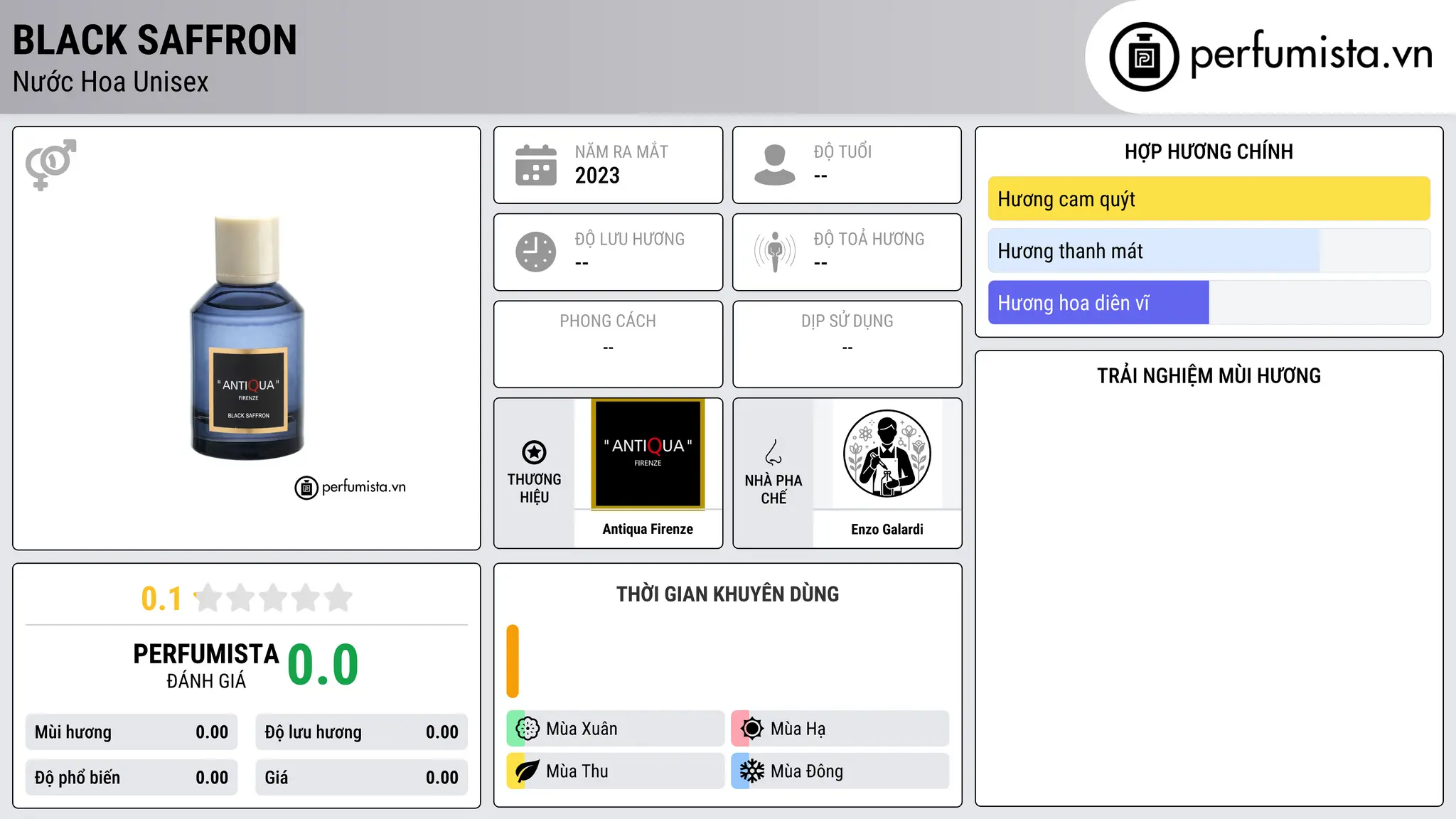Click the person silhouette age icon

[x=775, y=165]
